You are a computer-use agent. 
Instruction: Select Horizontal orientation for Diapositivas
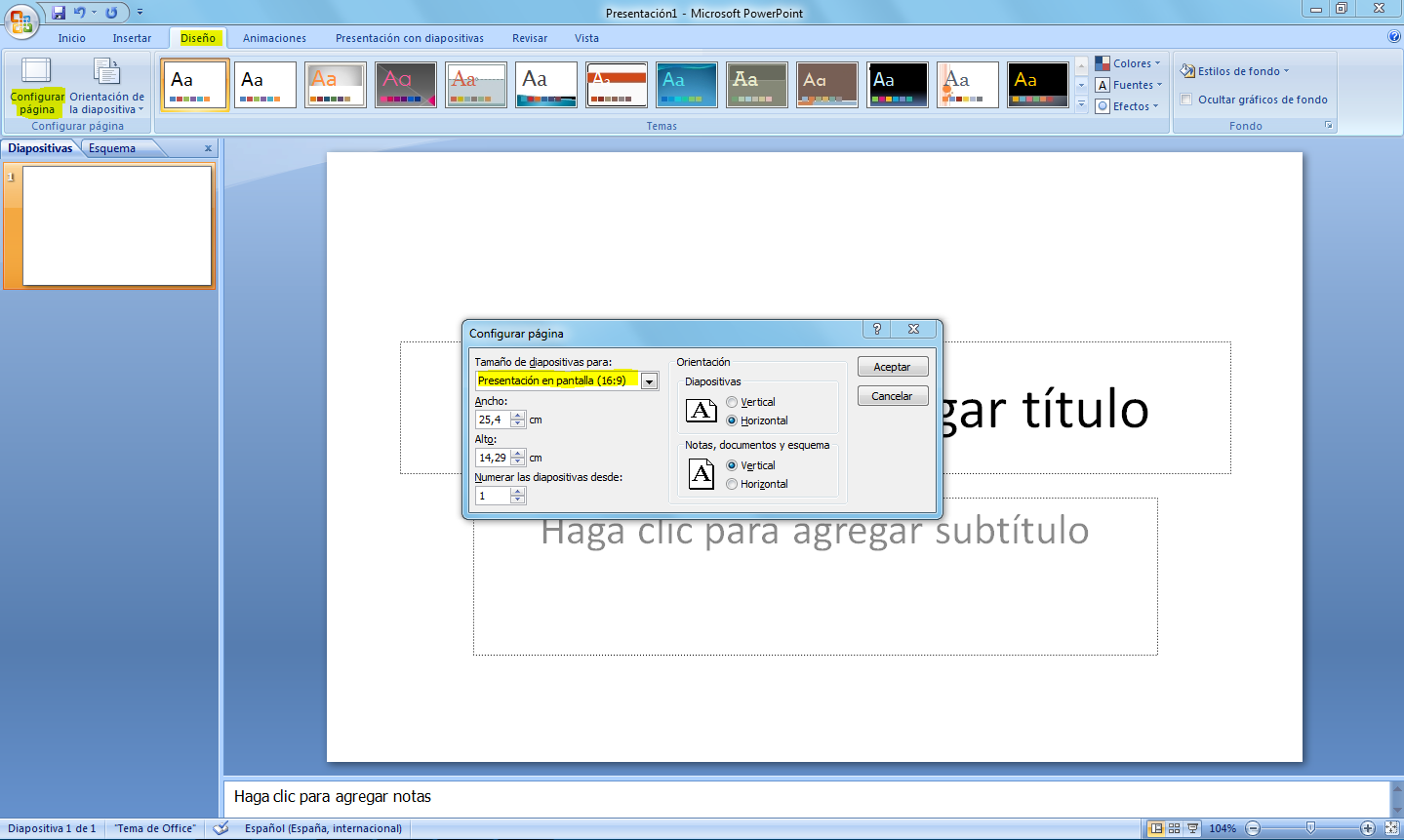click(x=732, y=420)
